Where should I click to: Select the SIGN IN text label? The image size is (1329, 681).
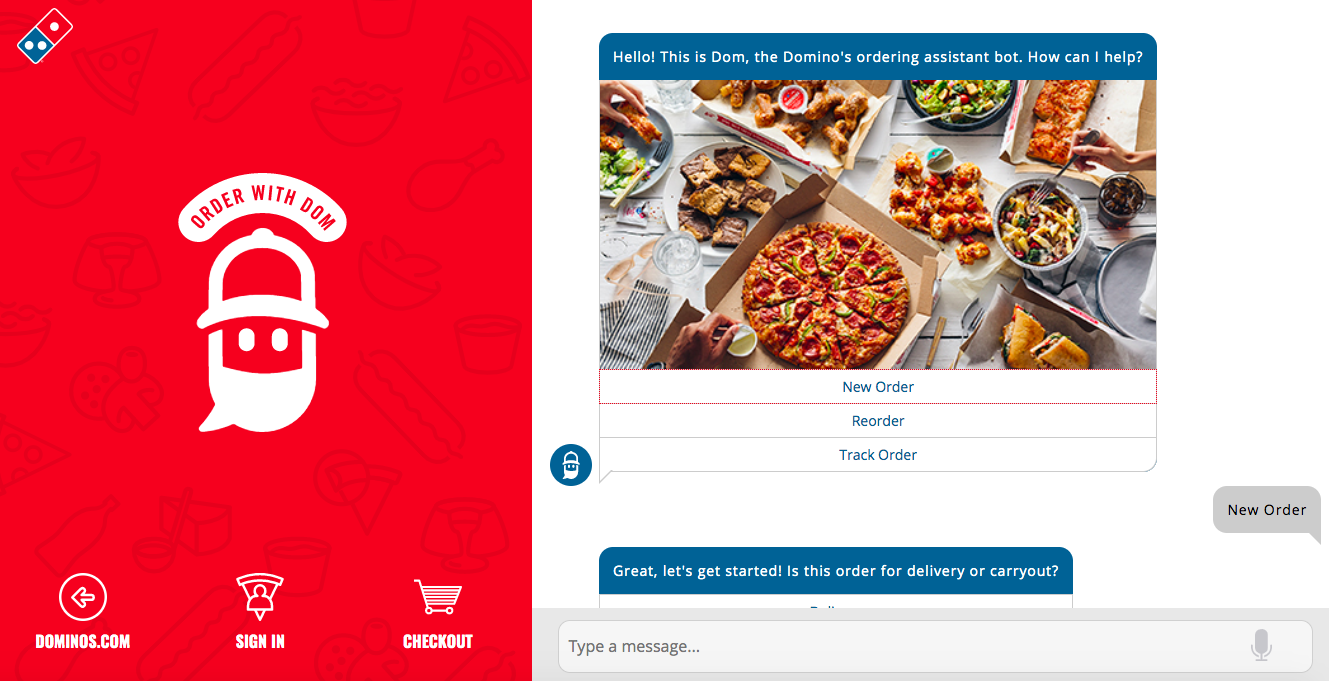tap(260, 642)
